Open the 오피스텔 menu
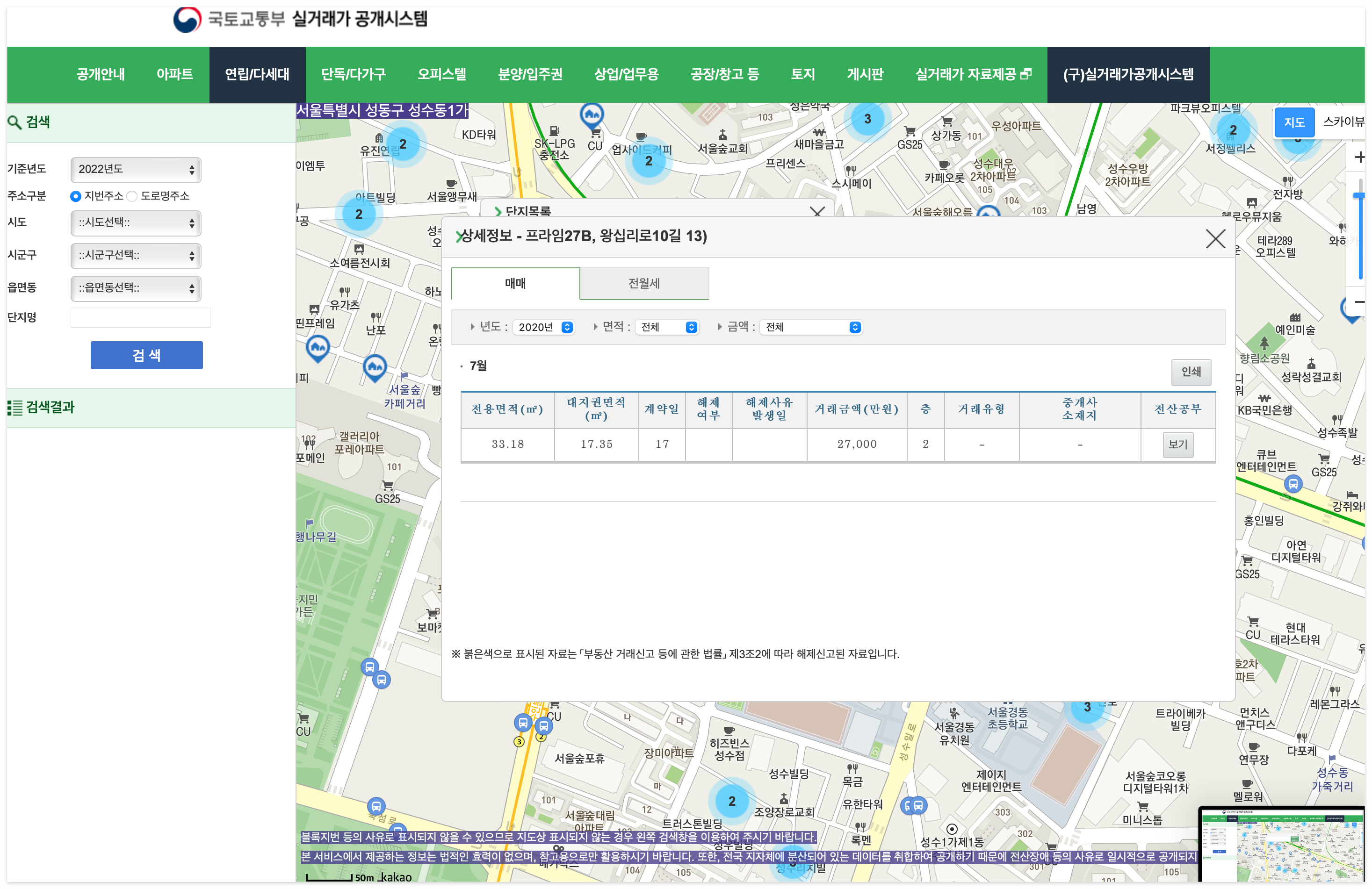The height and width of the screenshot is (889, 1372). tap(441, 74)
